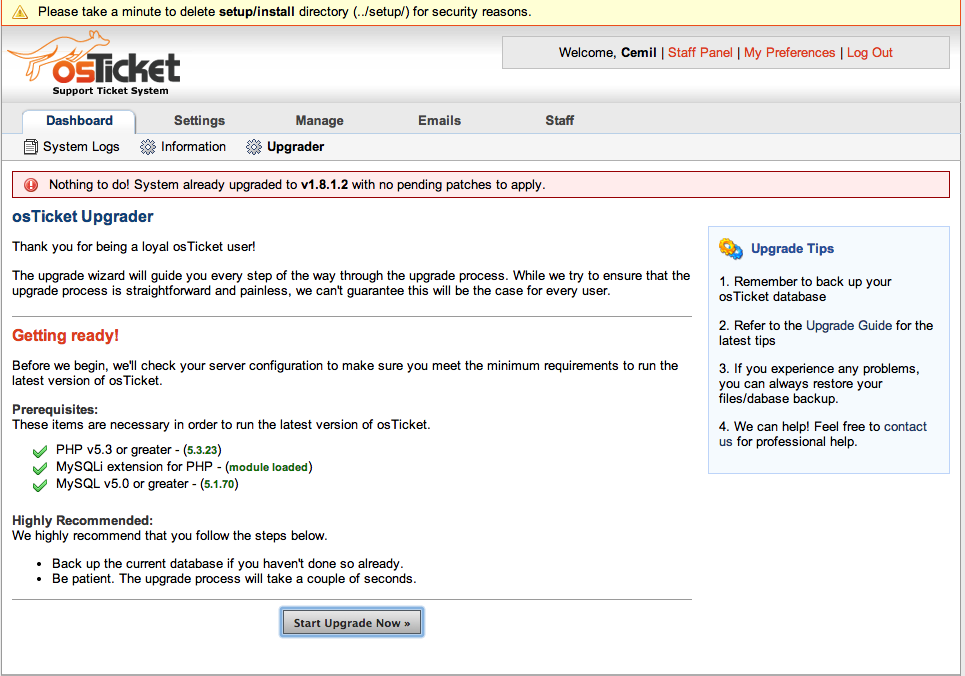The width and height of the screenshot is (965, 676).
Task: Click the osTicket Upgrader heading
Action: coord(82,217)
